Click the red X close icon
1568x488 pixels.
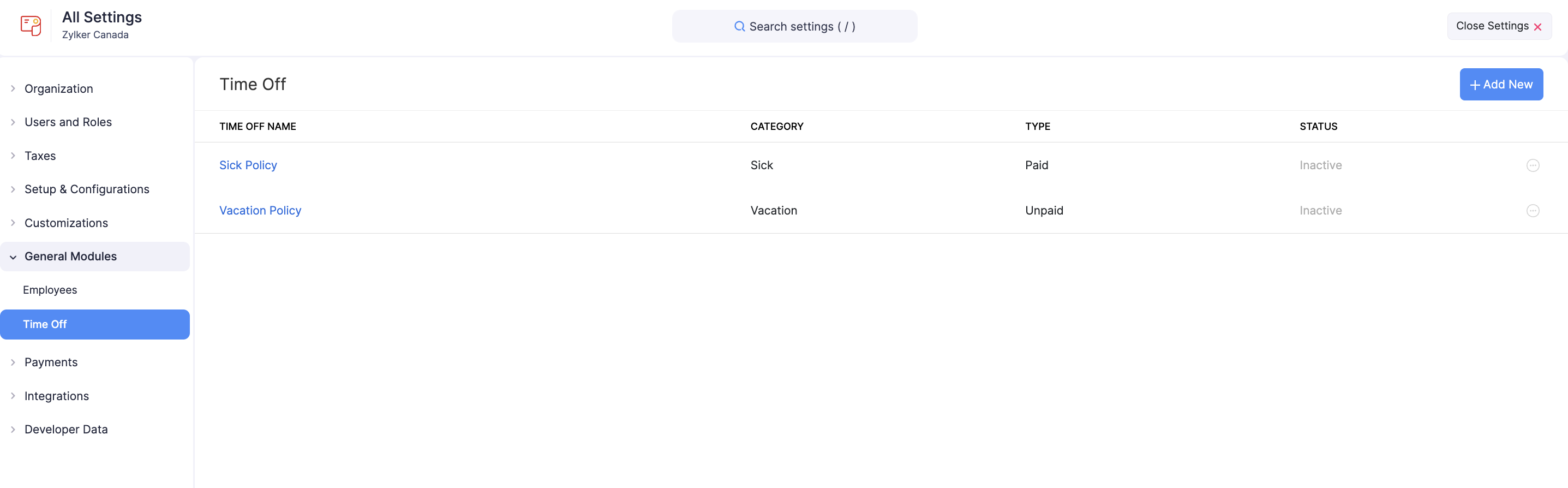[1537, 27]
